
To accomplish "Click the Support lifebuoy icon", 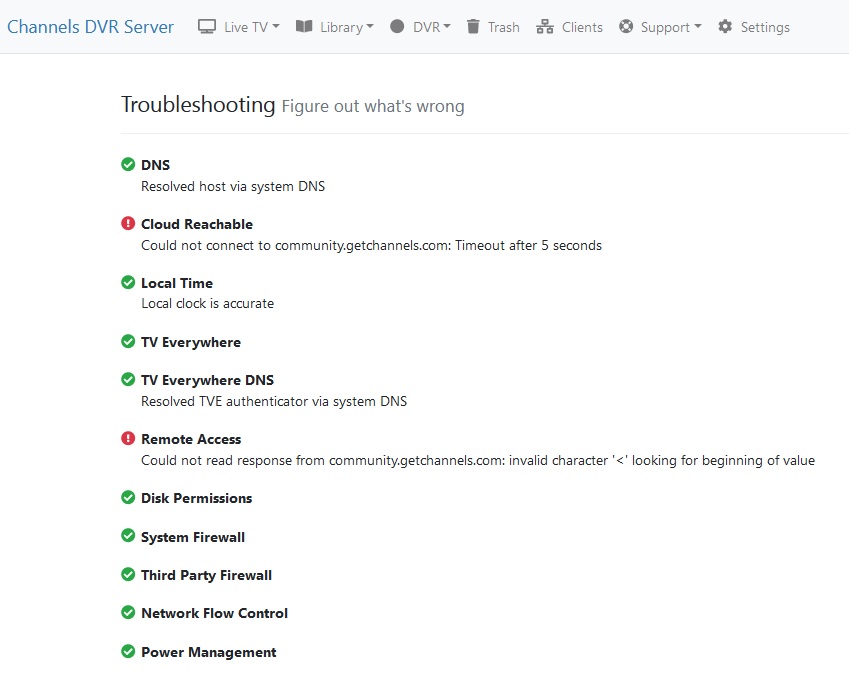I will coord(626,27).
